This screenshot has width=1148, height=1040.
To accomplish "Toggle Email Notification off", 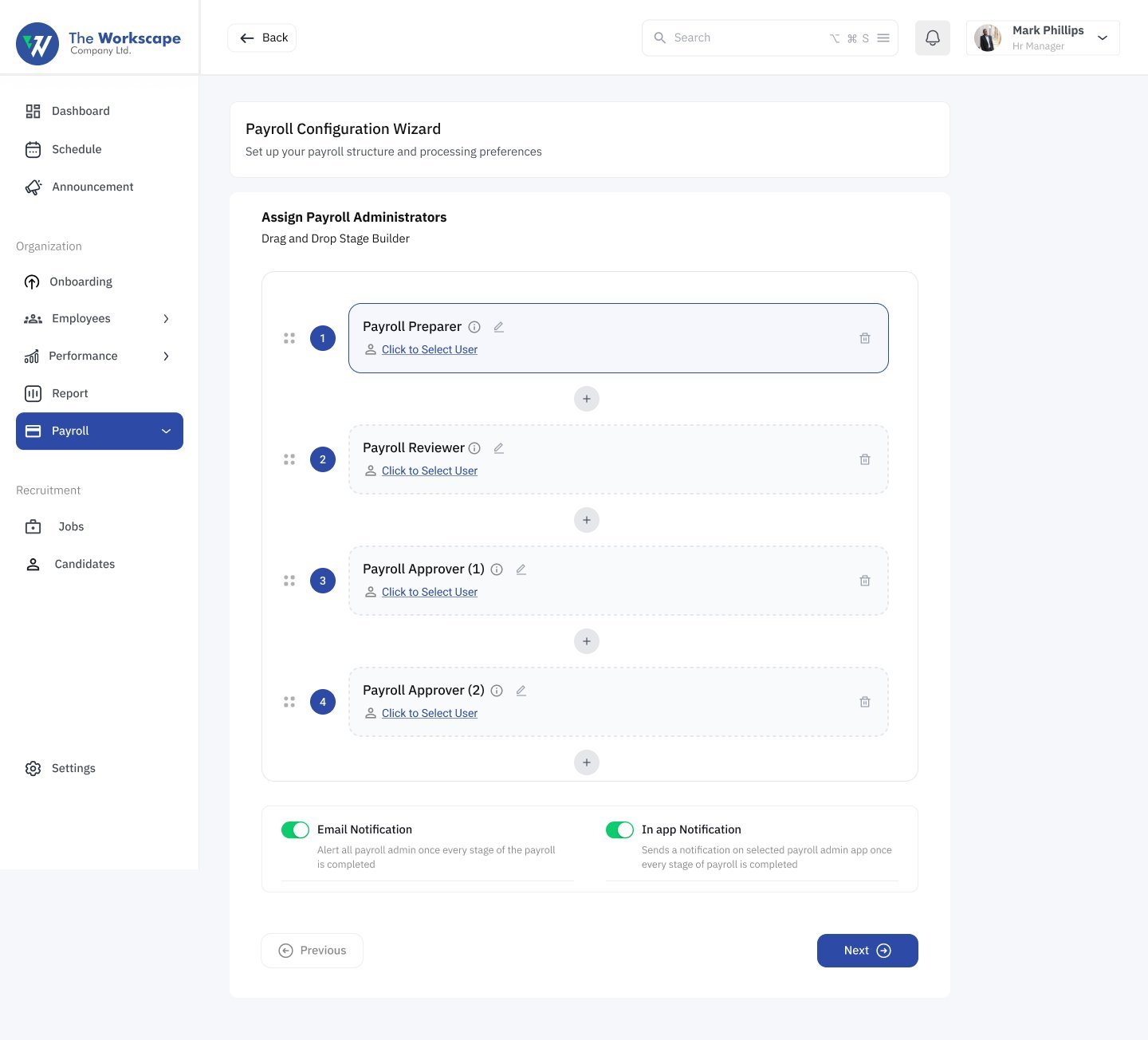I will (295, 830).
